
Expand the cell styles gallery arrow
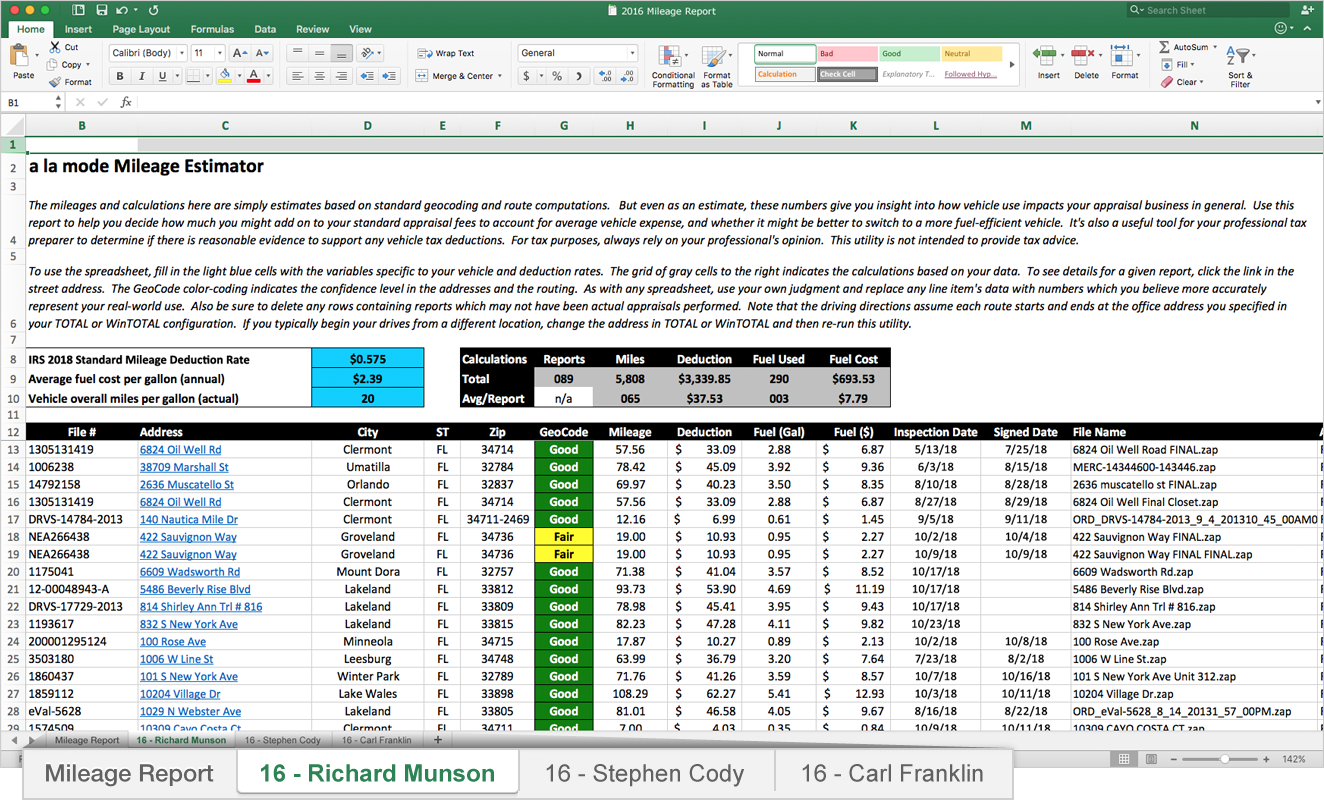click(x=1011, y=64)
